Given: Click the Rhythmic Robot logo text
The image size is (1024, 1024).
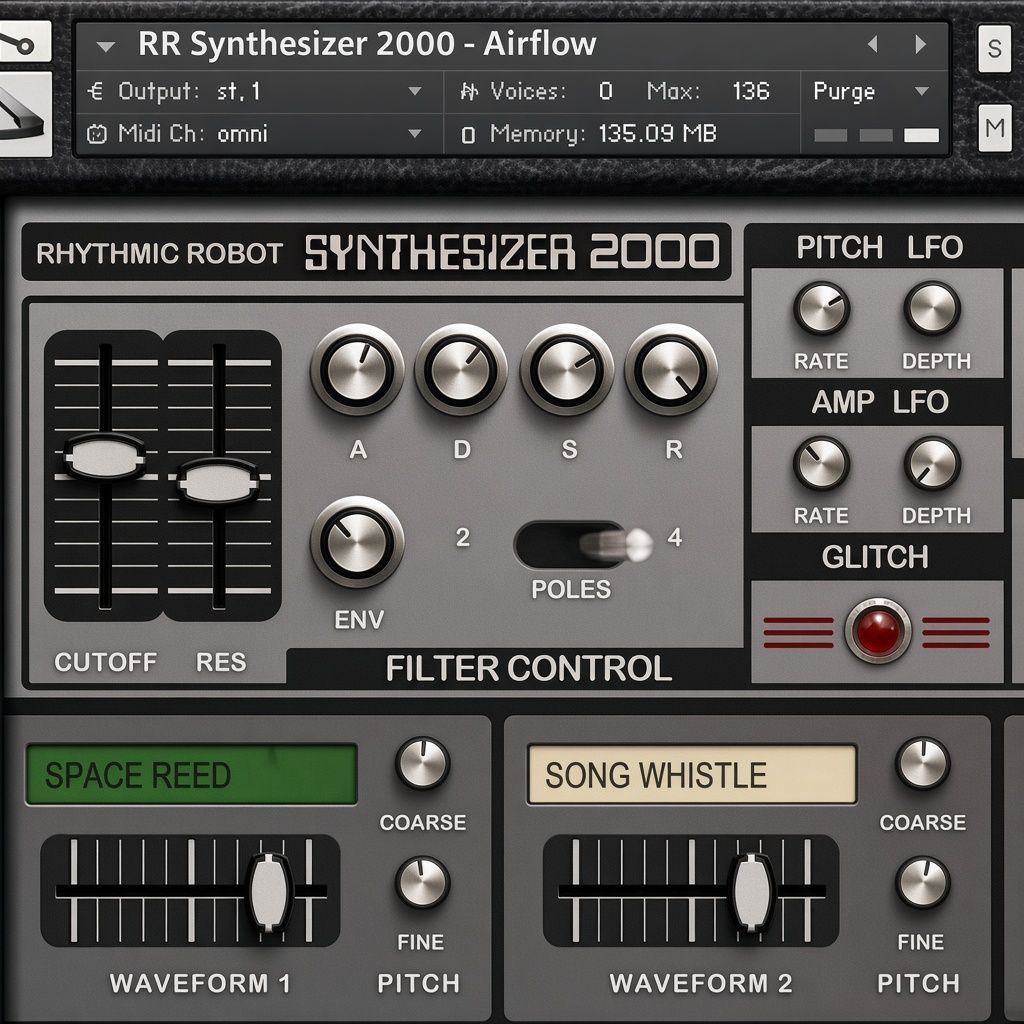Looking at the screenshot, I should pos(159,253).
